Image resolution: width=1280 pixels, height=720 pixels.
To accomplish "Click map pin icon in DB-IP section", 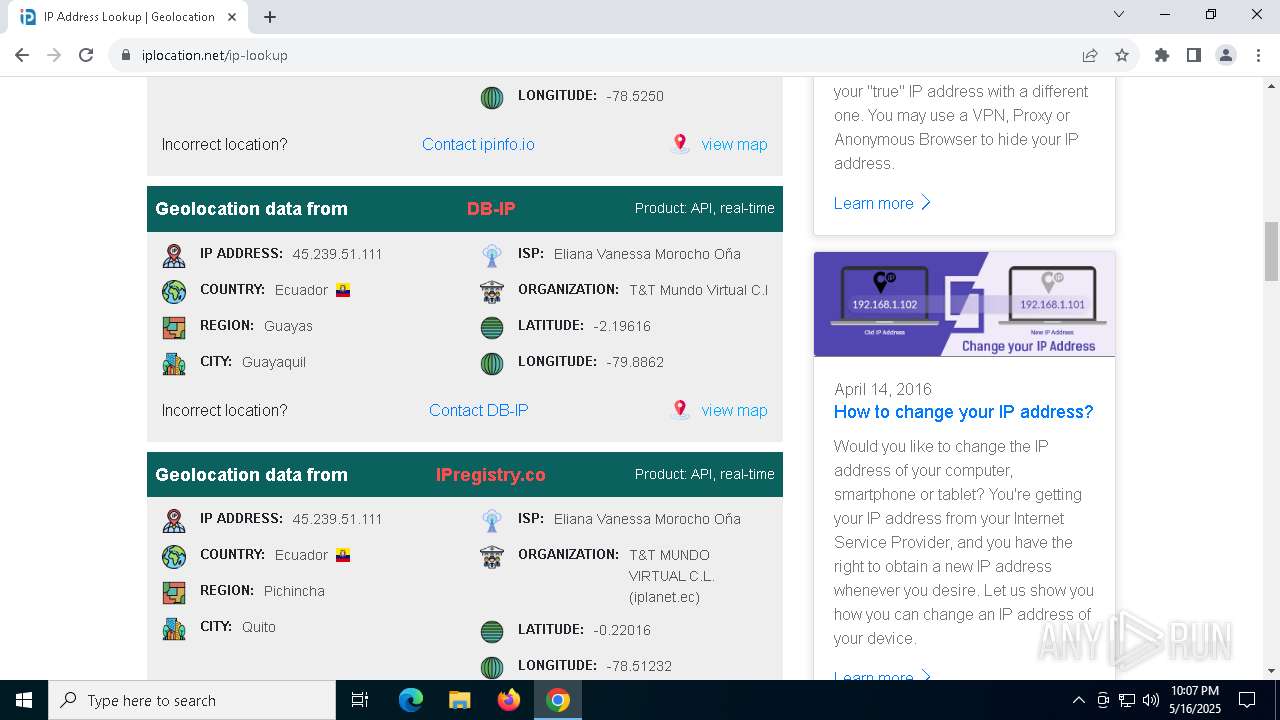I will pos(680,409).
